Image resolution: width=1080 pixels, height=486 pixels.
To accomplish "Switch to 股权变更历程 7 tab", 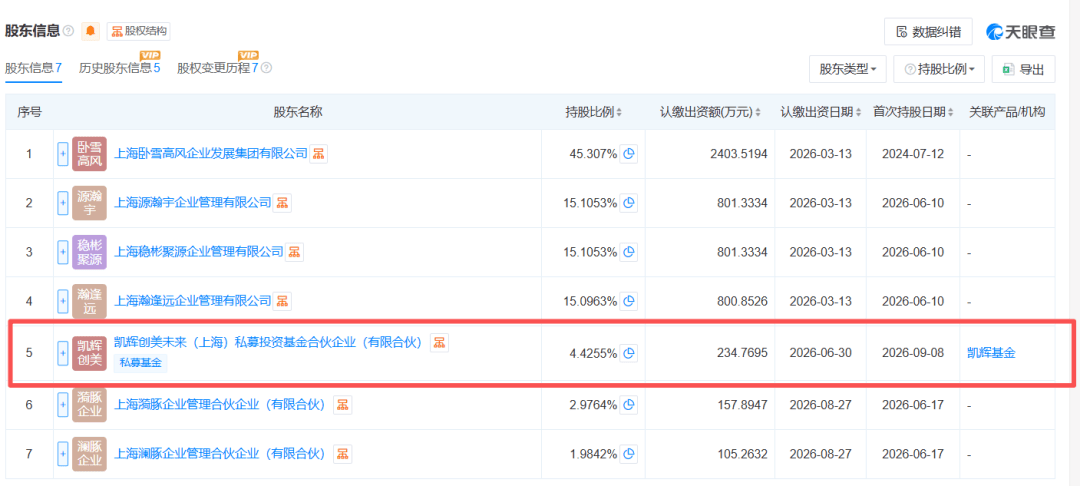I will pyautogui.click(x=218, y=68).
